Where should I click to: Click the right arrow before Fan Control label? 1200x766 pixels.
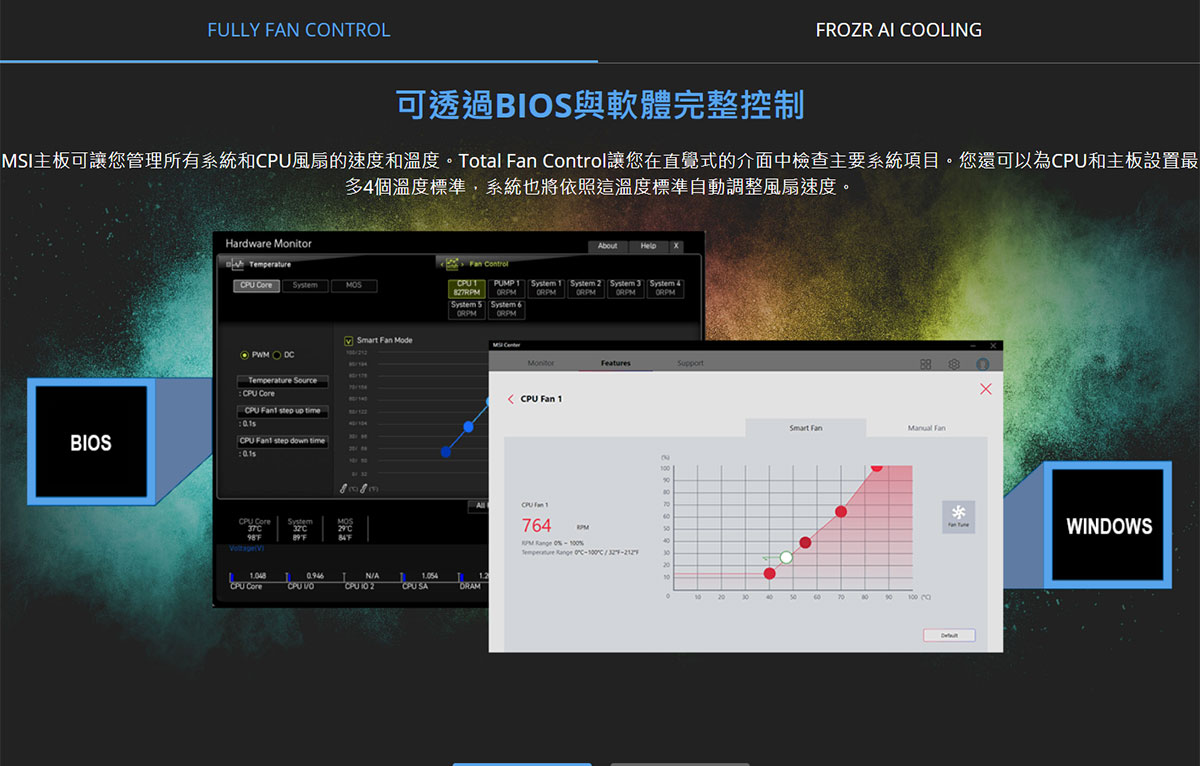point(464,264)
